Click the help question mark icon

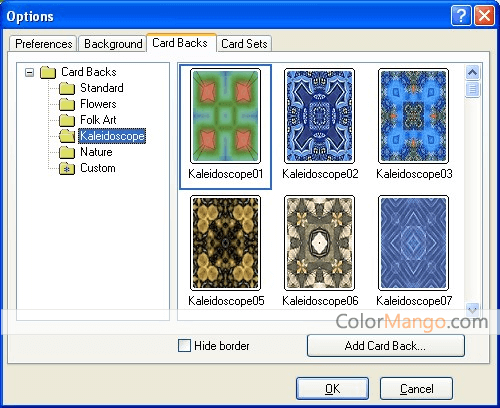coord(461,15)
